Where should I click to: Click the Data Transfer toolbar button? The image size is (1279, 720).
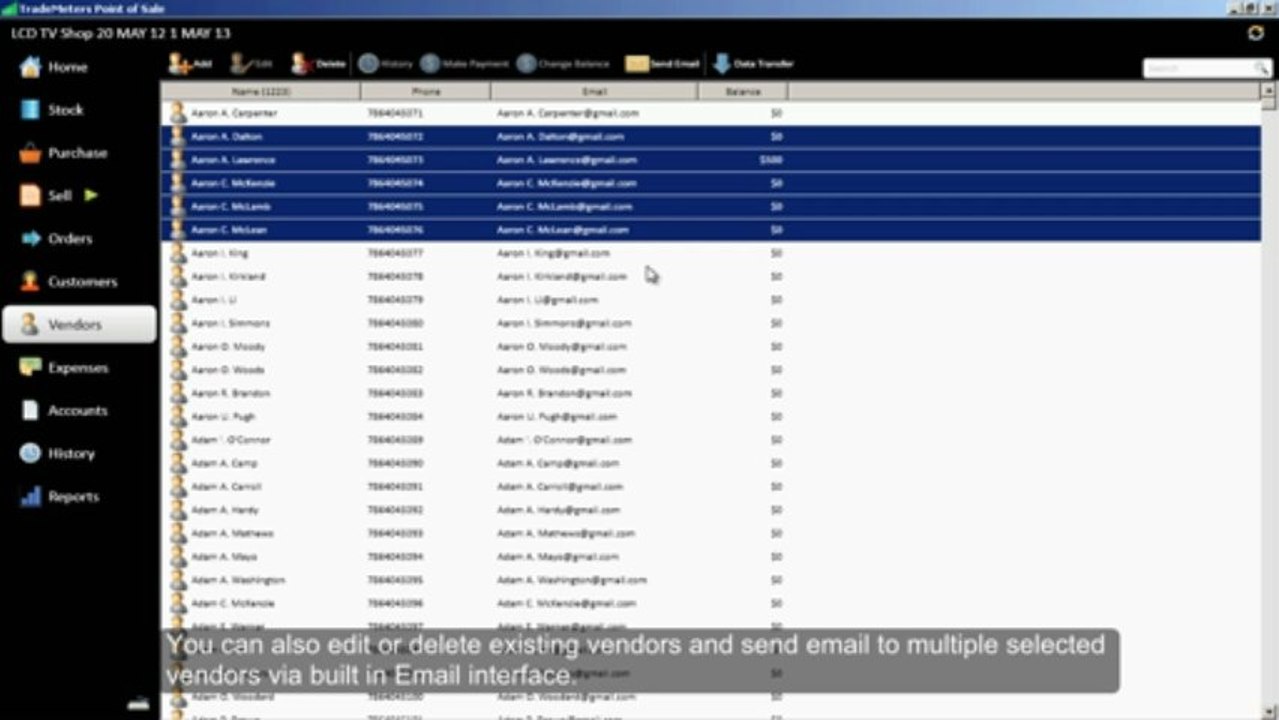pos(752,64)
